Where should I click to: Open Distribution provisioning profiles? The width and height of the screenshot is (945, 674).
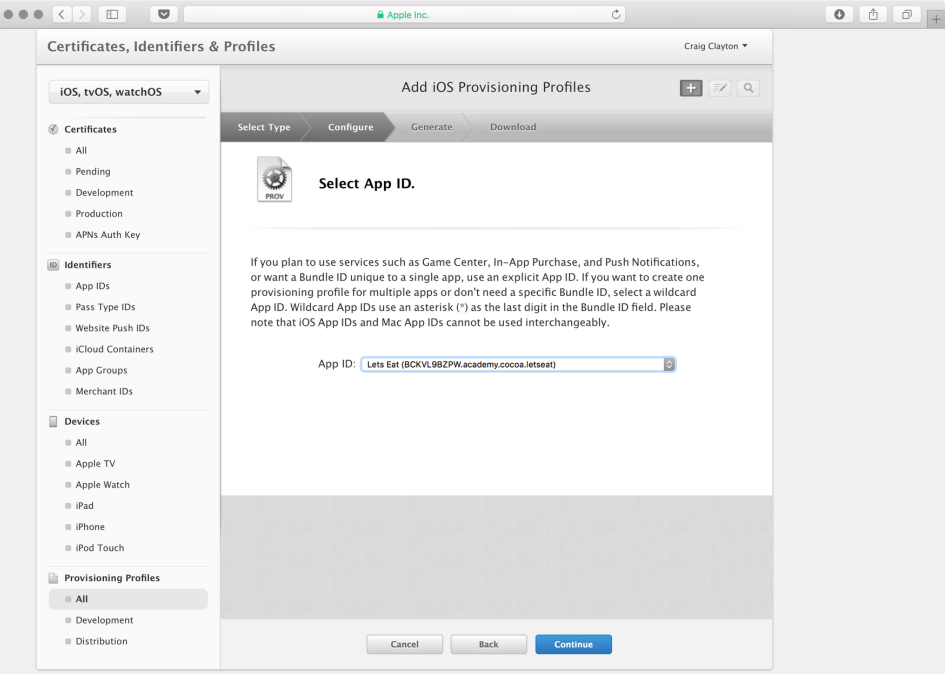click(x=101, y=641)
